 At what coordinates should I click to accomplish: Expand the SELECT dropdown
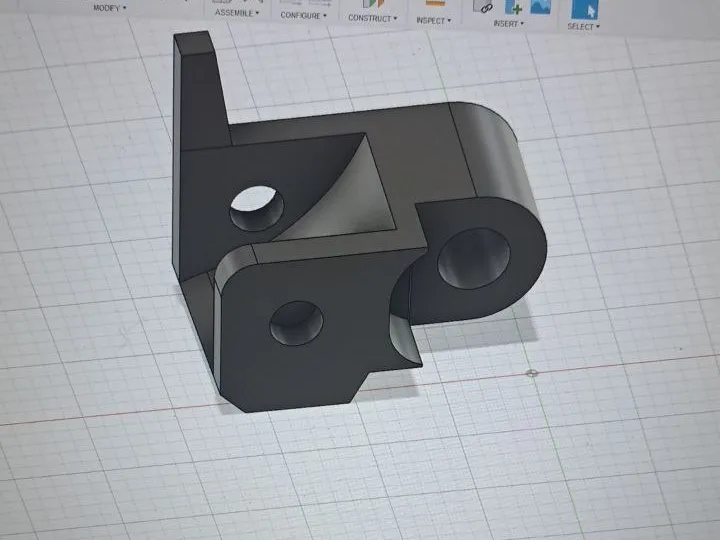[x=583, y=27]
